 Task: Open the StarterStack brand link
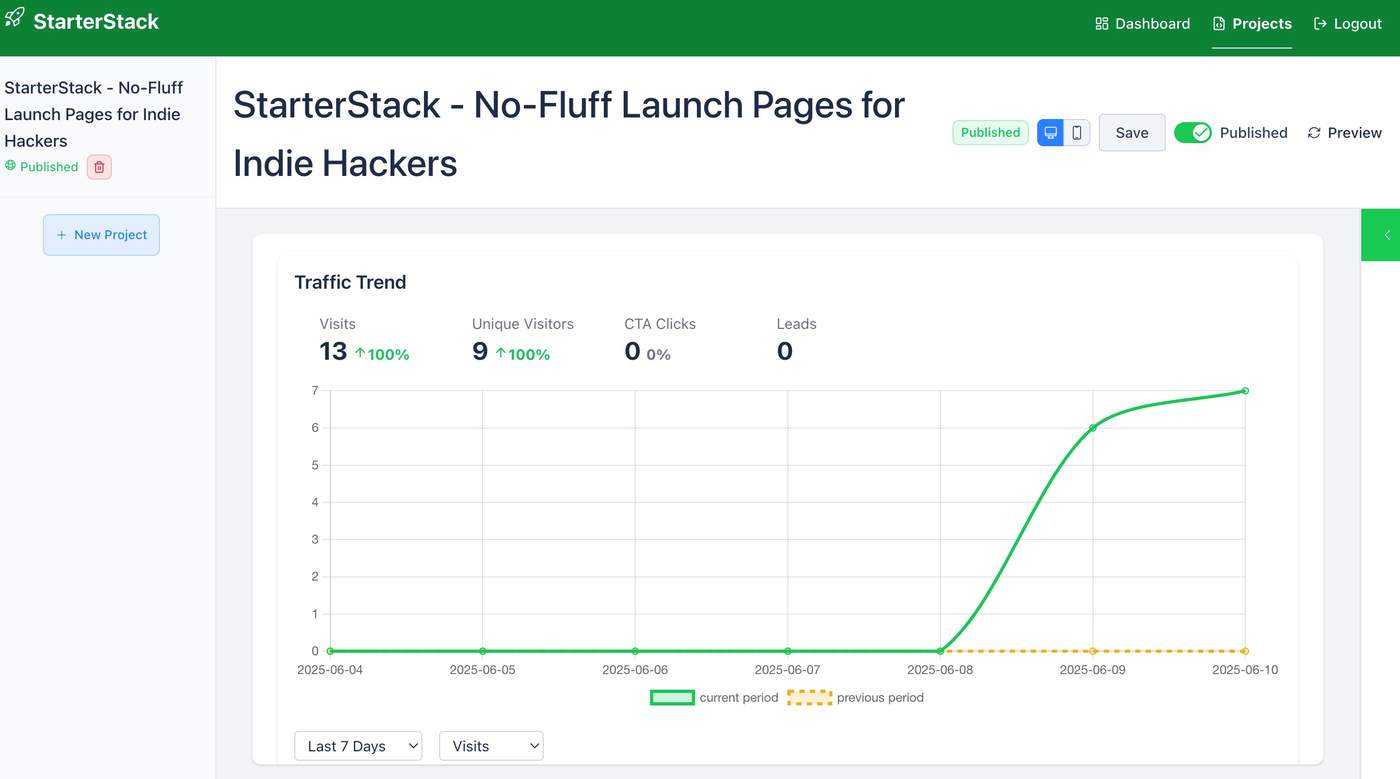pyautogui.click(x=82, y=21)
